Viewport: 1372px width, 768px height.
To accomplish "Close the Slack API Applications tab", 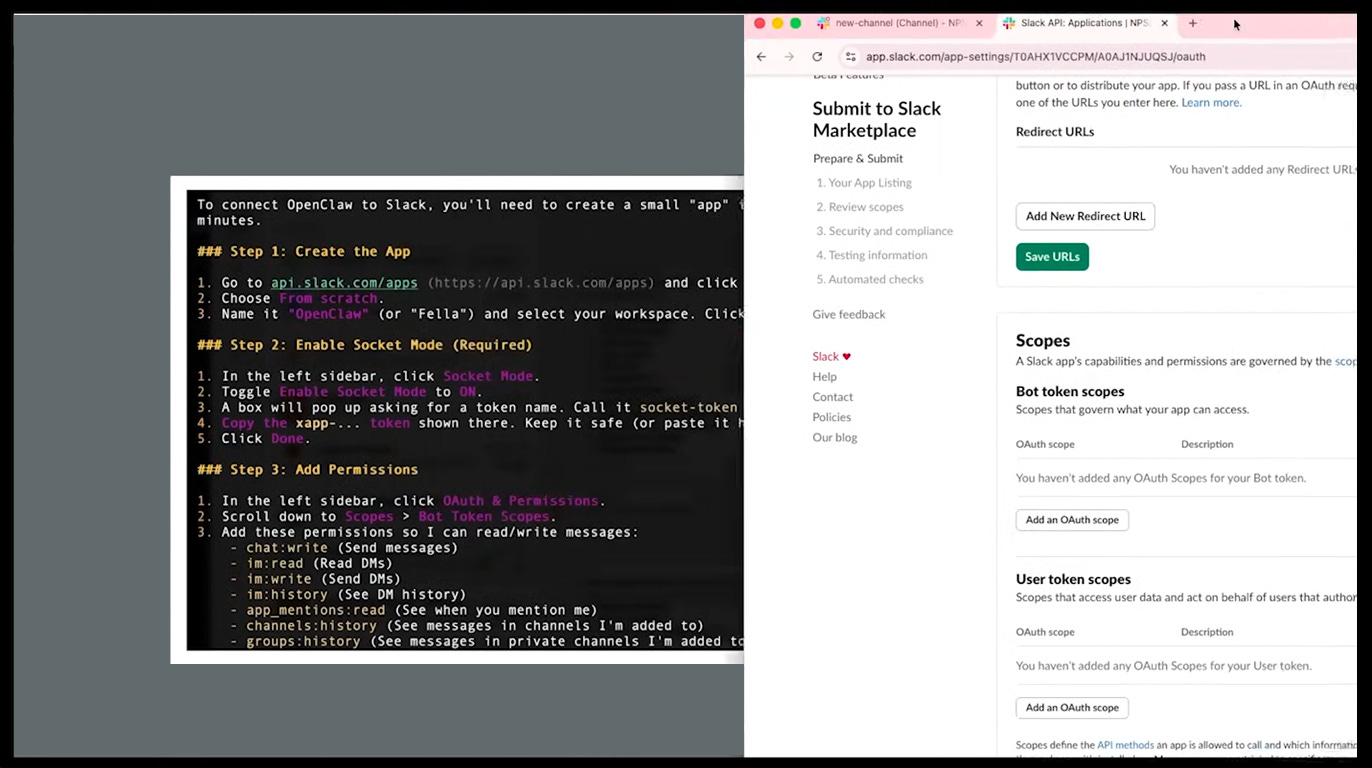I will click(1164, 23).
